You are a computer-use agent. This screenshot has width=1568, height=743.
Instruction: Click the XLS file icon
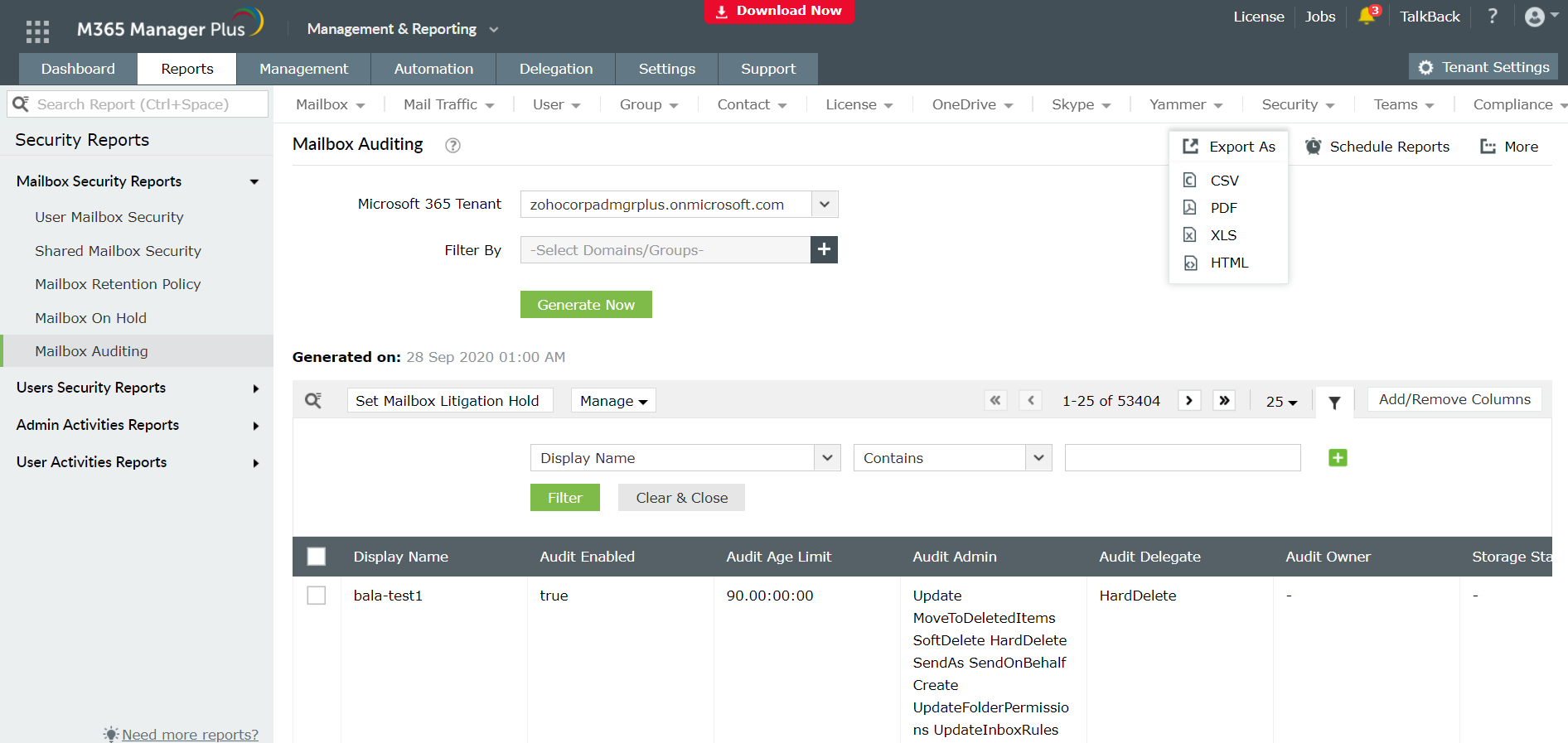click(1190, 234)
